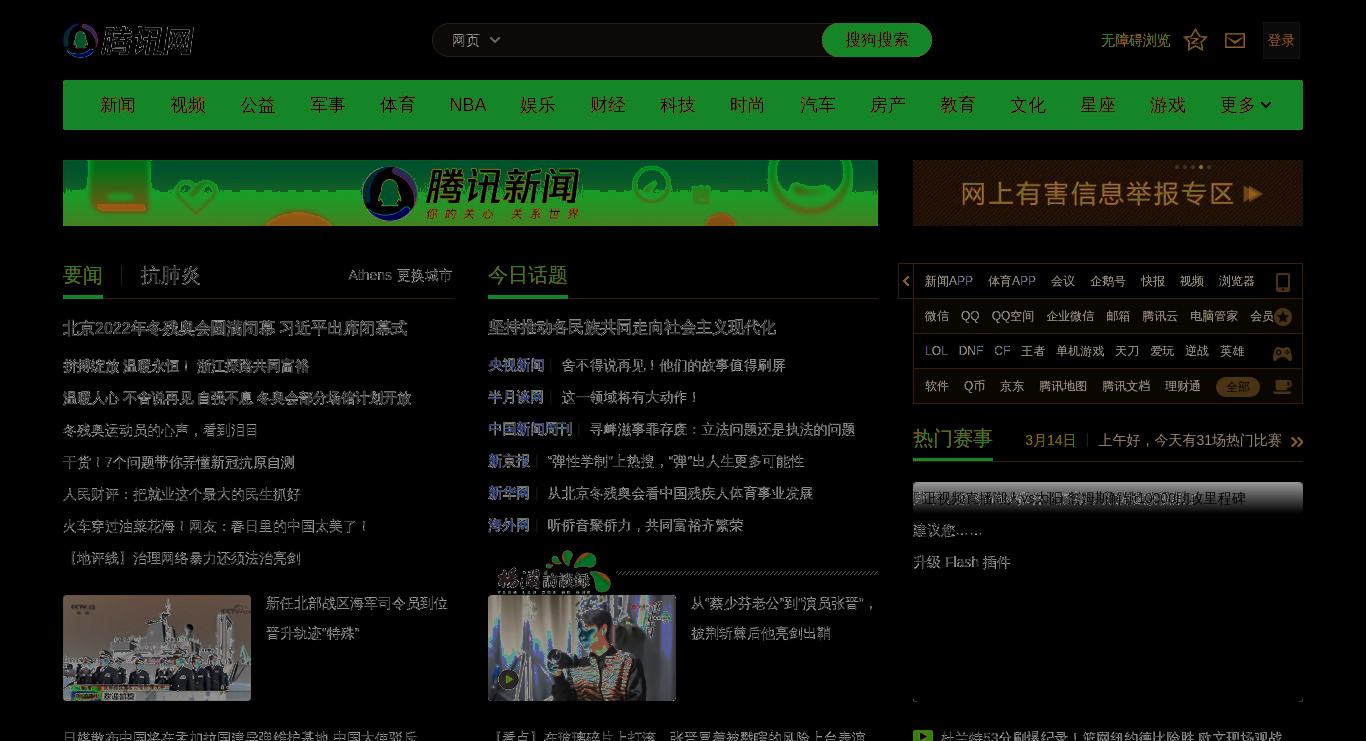Click 更换城市 to change city
Image resolution: width=1366 pixels, height=741 pixels.
pos(425,275)
